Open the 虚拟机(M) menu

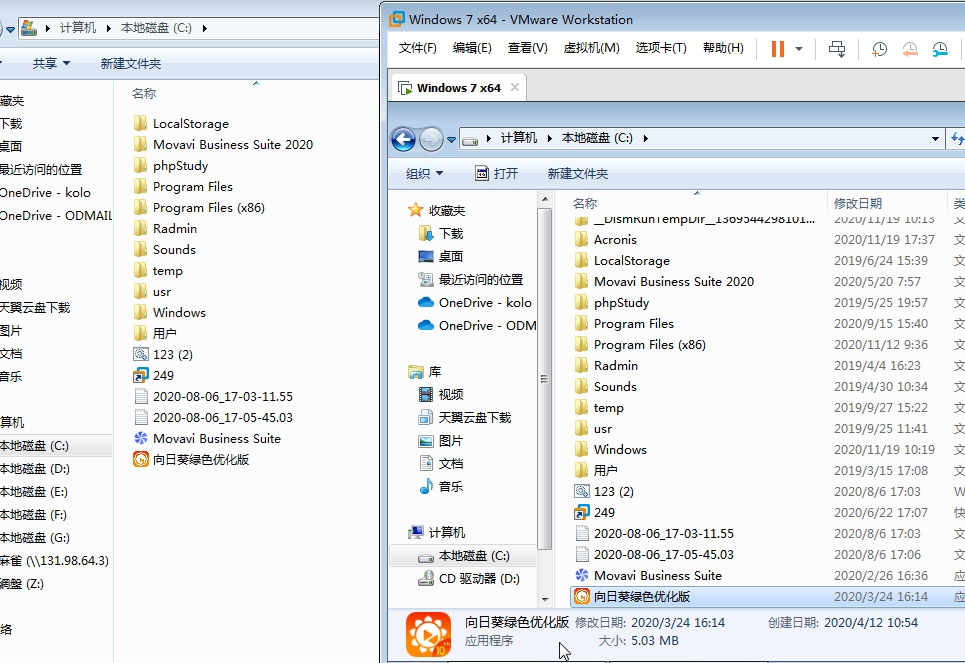(x=591, y=48)
